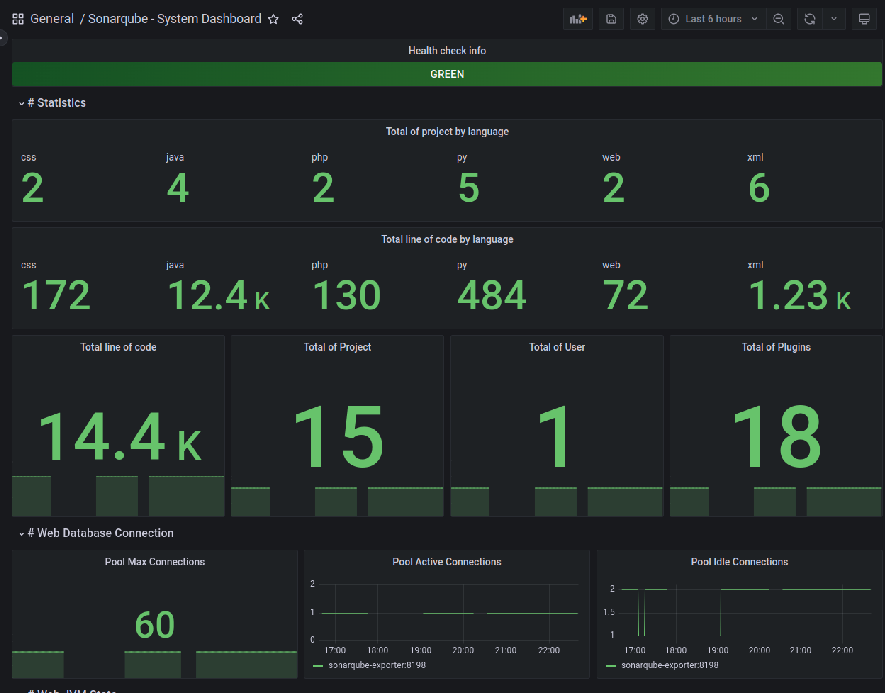This screenshot has width=885, height=693.
Task: Open the Health check info panel menu
Action: pyautogui.click(x=447, y=51)
